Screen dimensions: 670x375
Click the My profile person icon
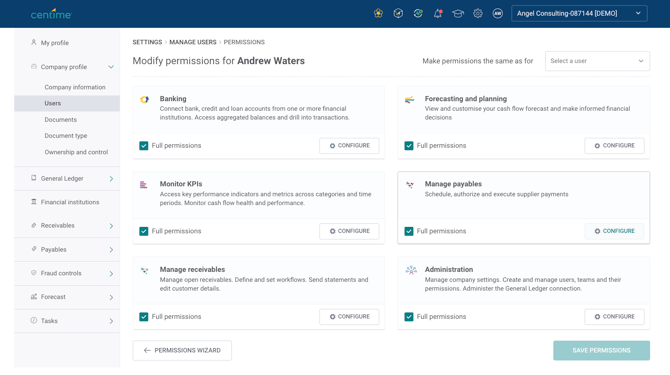tap(34, 42)
